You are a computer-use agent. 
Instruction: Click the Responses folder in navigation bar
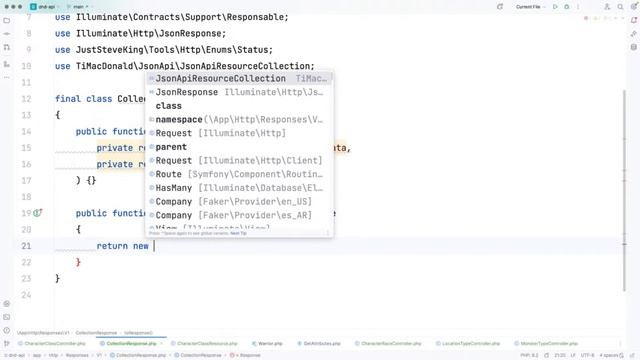coord(77,355)
